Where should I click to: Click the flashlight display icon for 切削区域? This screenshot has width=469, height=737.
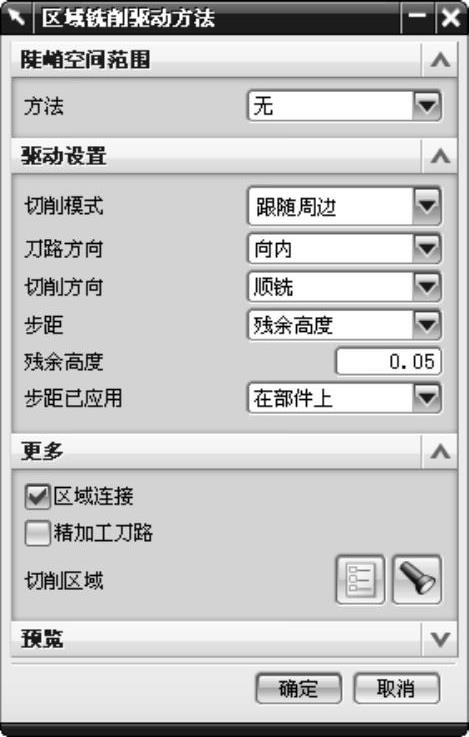click(417, 580)
